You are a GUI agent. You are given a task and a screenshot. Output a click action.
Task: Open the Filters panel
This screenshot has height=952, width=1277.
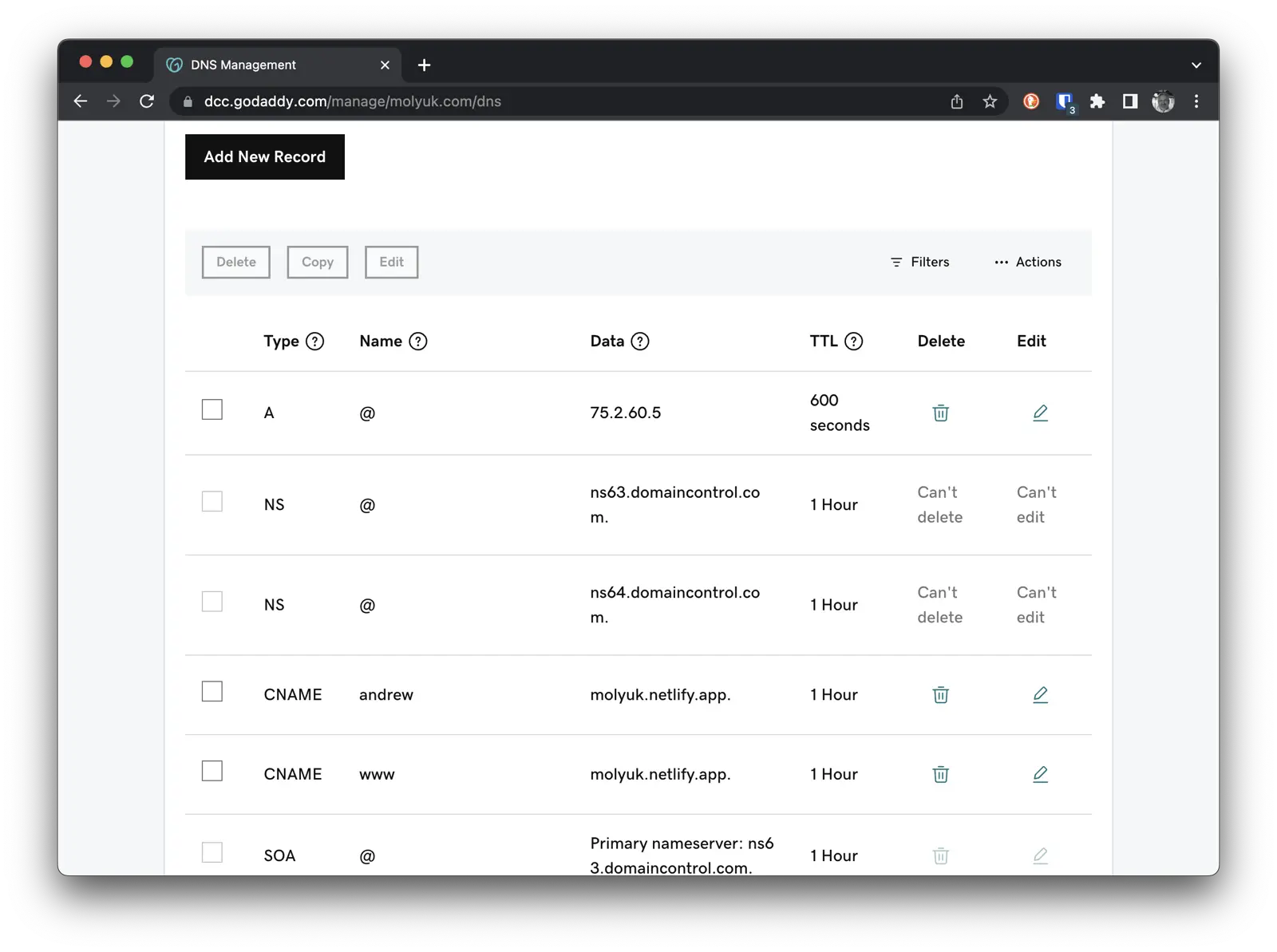point(919,262)
